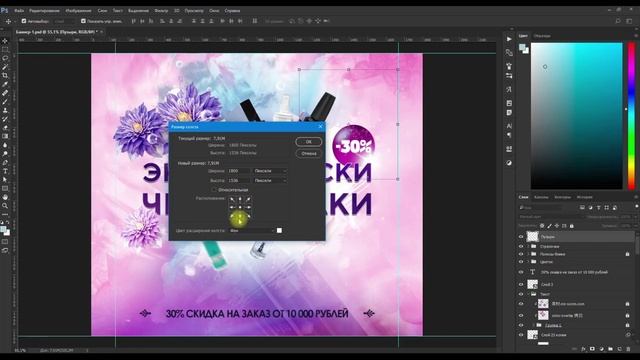This screenshot has width=640, height=360.
Task: Click the new canvas height input field
Action: pyautogui.click(x=239, y=180)
